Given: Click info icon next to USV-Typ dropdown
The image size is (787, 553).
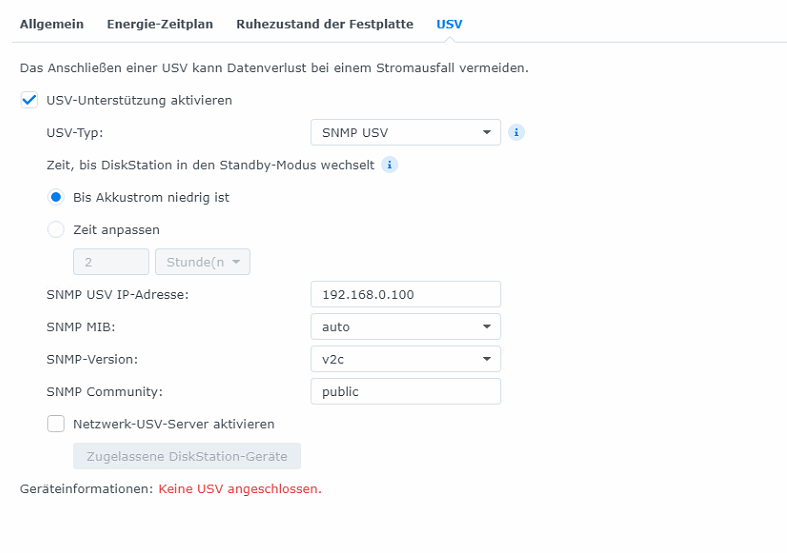Looking at the screenshot, I should (516, 132).
